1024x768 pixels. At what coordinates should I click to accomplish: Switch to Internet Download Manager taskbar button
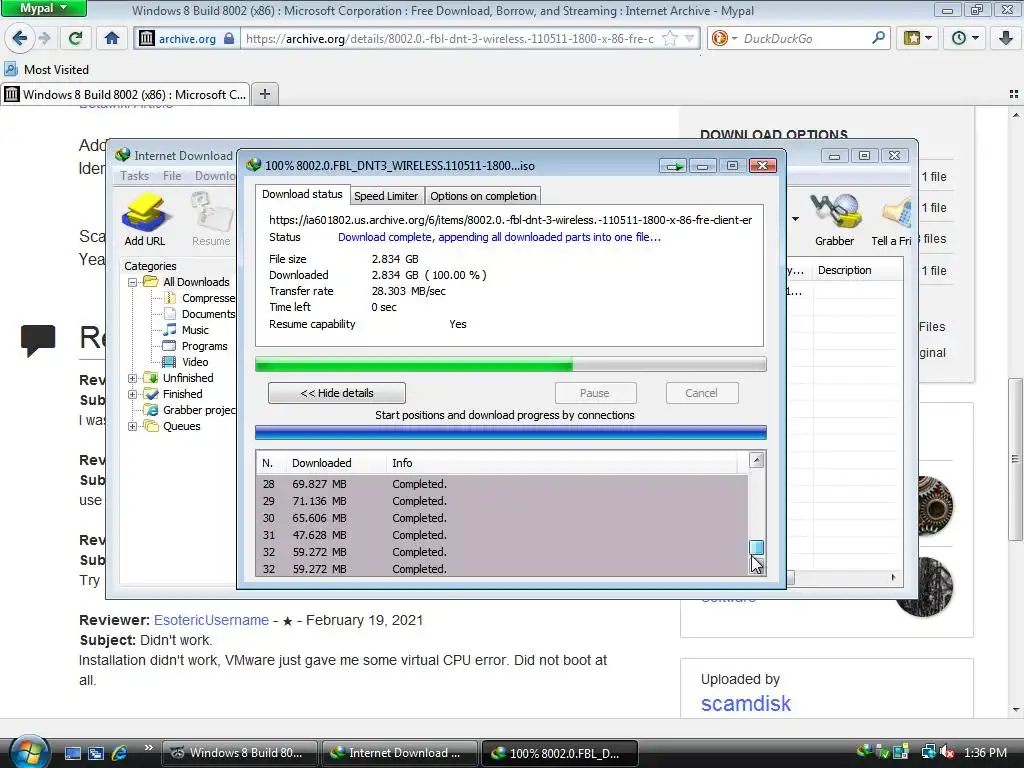point(398,753)
